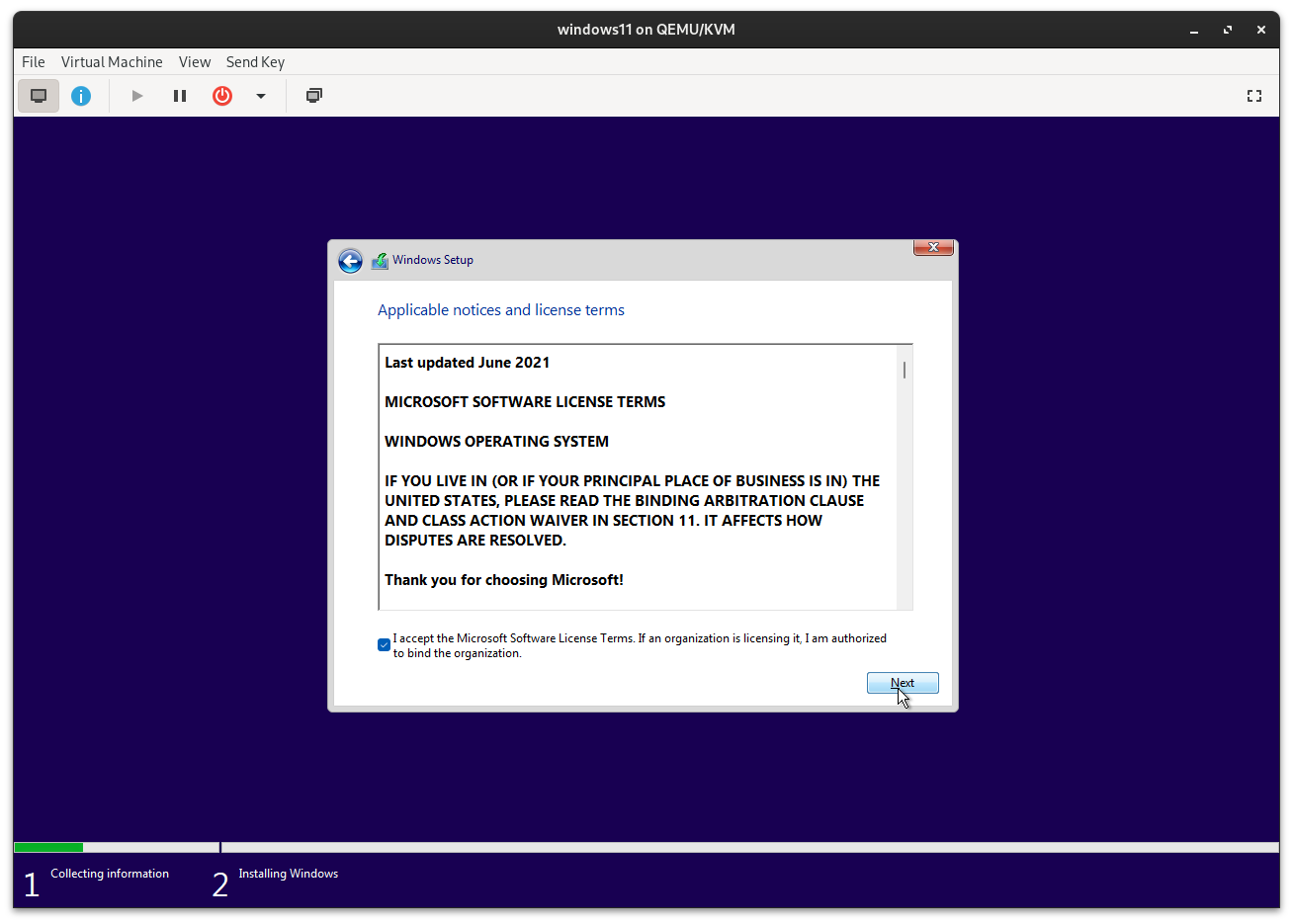This screenshot has width=1293, height=924.
Task: Click 'WINDOWS OPERATING SYSTEM' line
Action: (496, 442)
